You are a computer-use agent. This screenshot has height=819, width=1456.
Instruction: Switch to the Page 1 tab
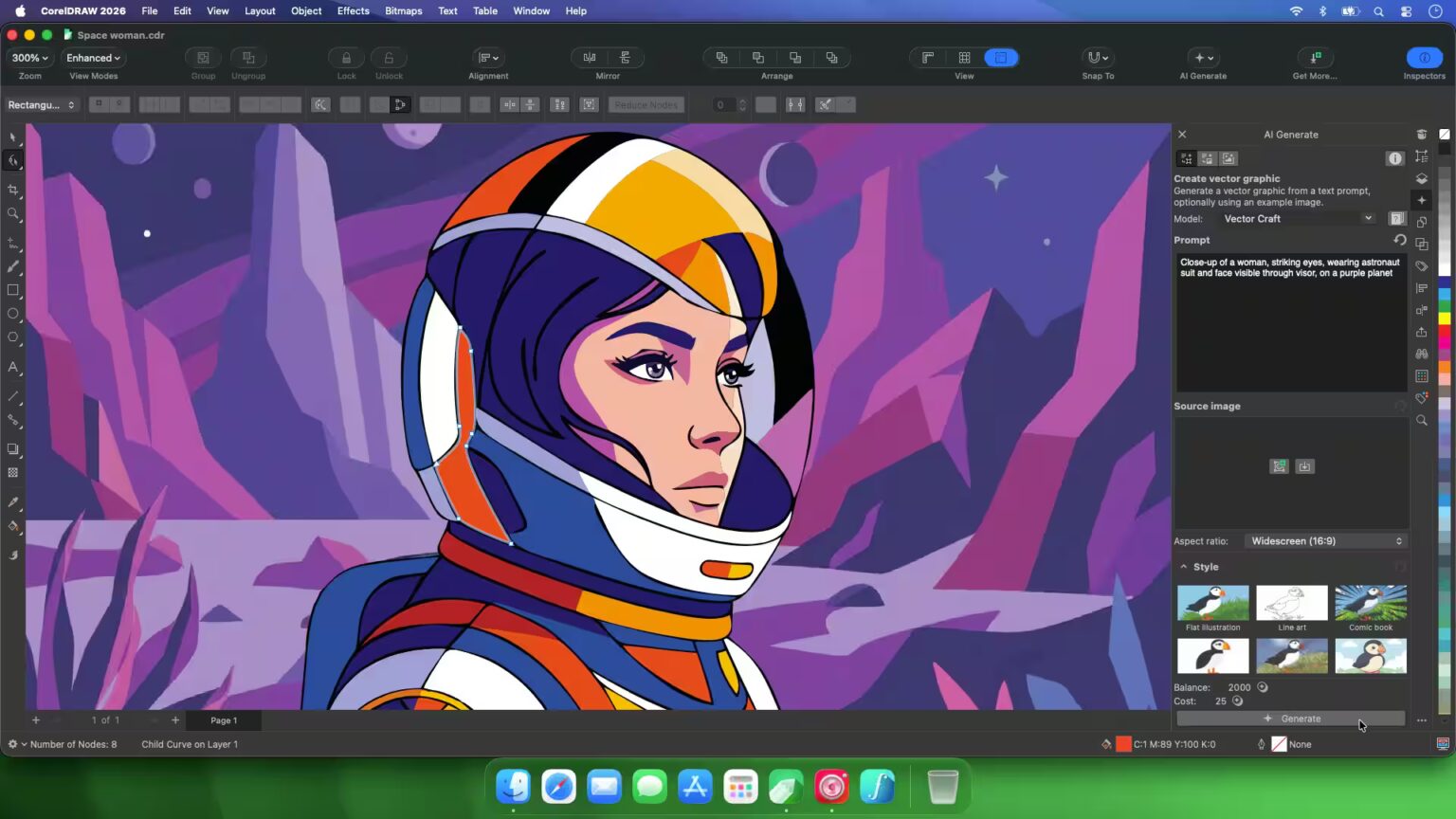pyautogui.click(x=224, y=720)
